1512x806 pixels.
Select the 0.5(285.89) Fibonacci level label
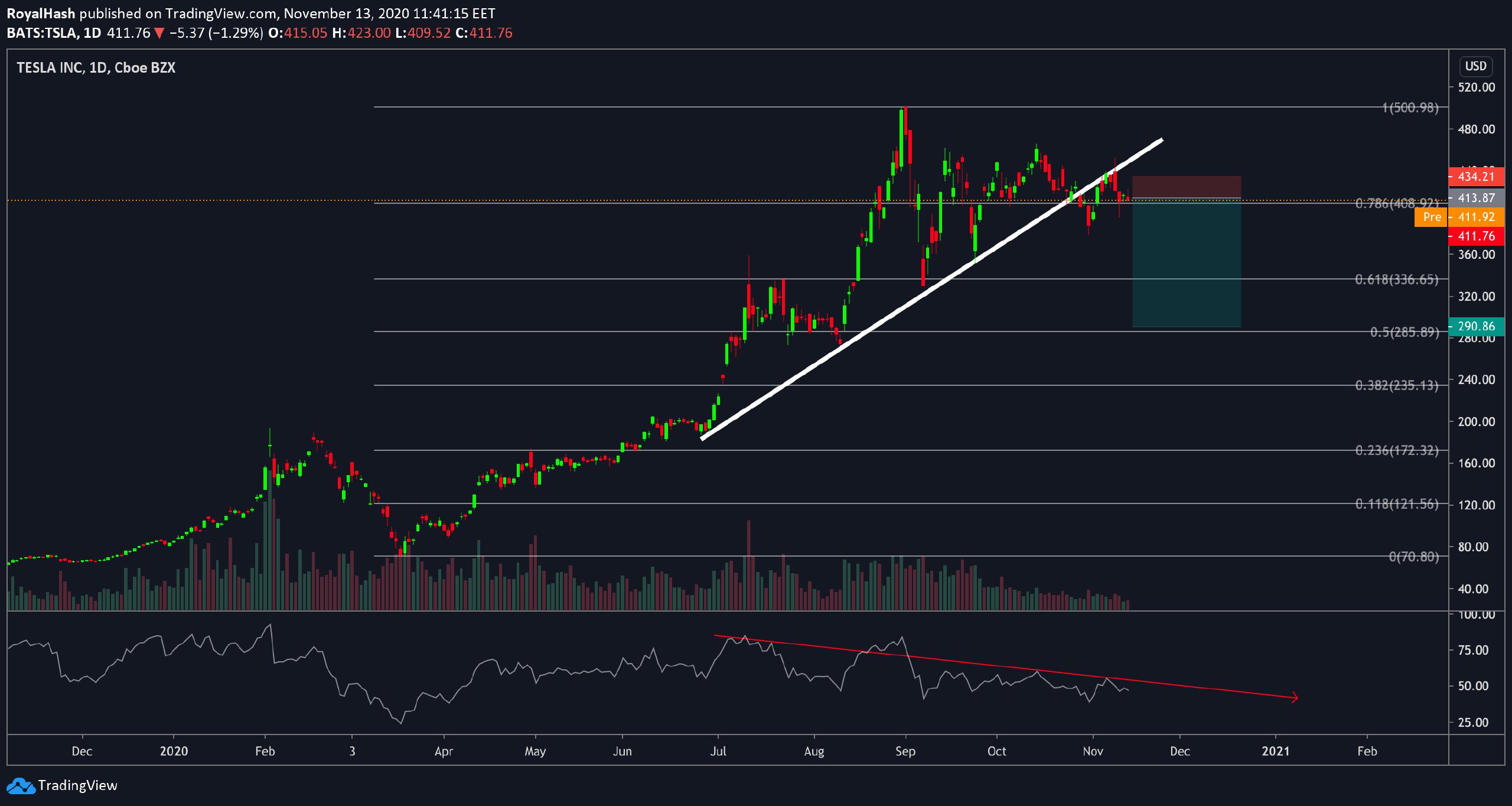(1405, 332)
